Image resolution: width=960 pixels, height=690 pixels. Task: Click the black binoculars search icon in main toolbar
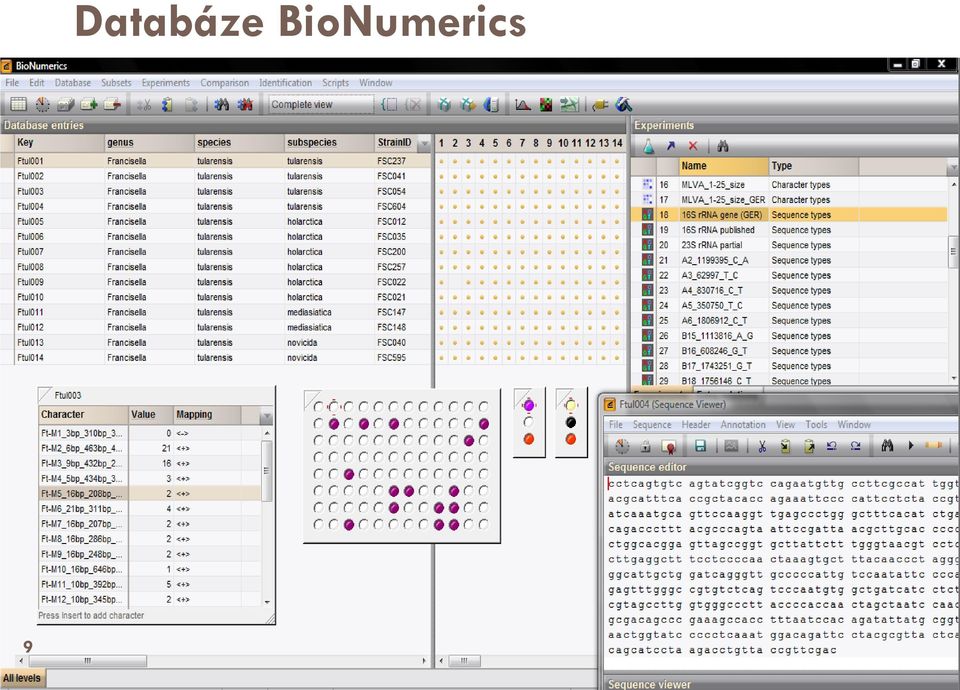point(222,105)
